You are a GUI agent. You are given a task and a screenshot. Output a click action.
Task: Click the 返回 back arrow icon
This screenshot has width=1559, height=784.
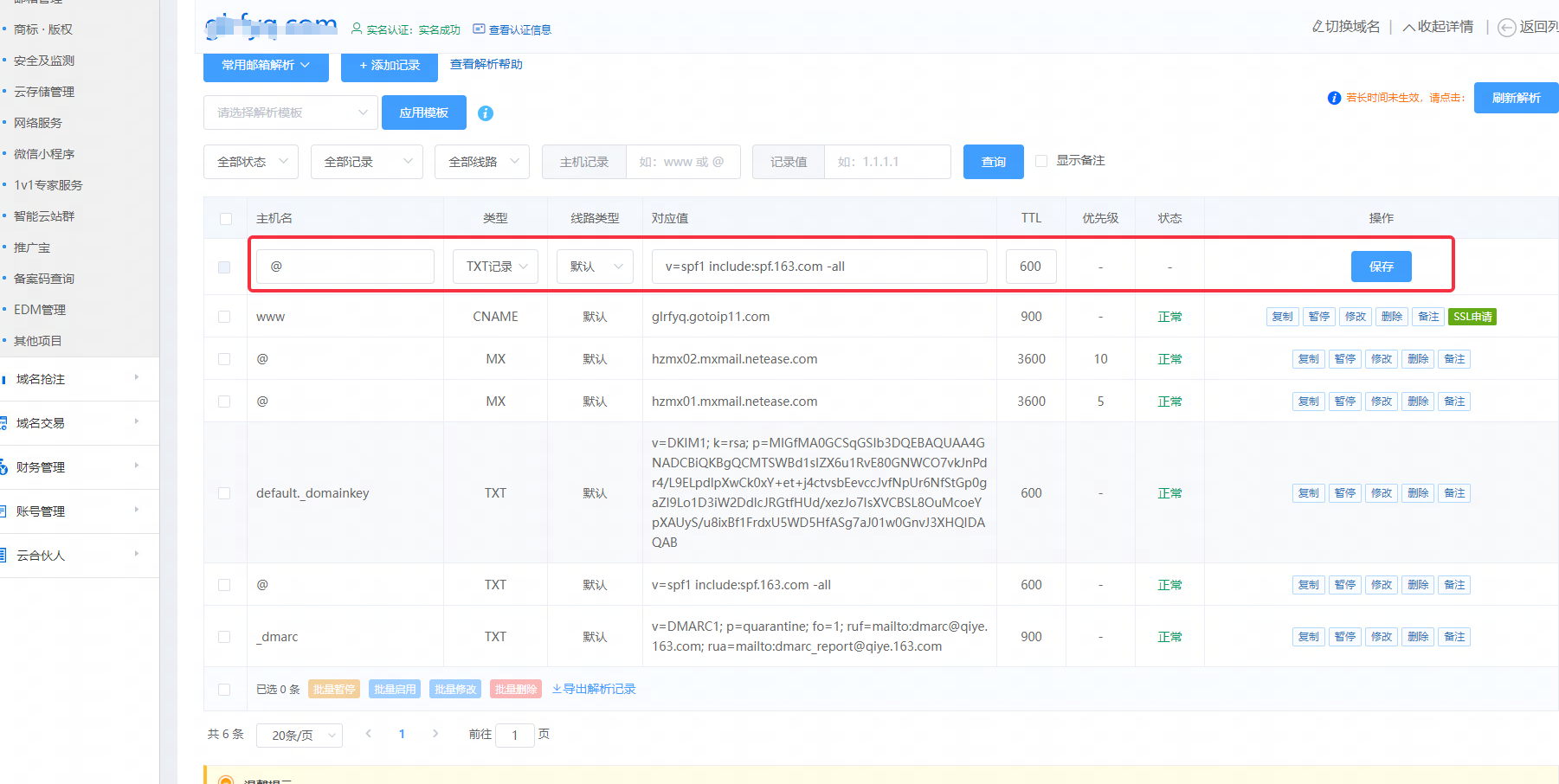[1507, 28]
